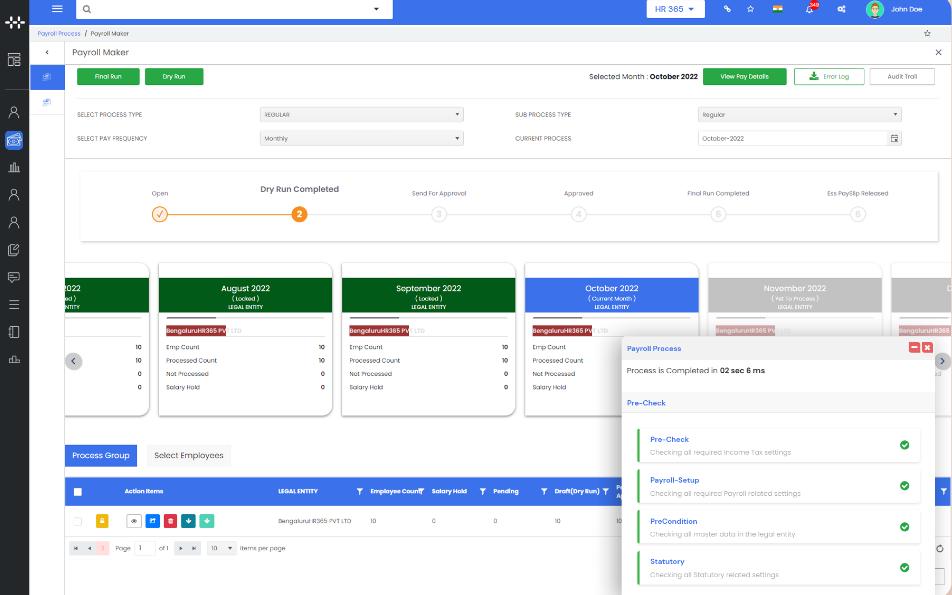Click the yellow lock icon in table row
The height and width of the screenshot is (595, 952).
coord(102,521)
